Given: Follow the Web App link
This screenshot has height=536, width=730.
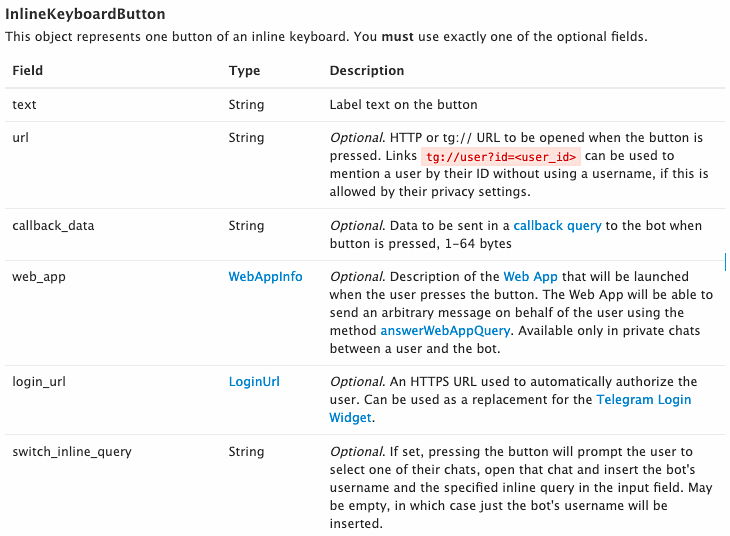Looking at the screenshot, I should 530,277.
